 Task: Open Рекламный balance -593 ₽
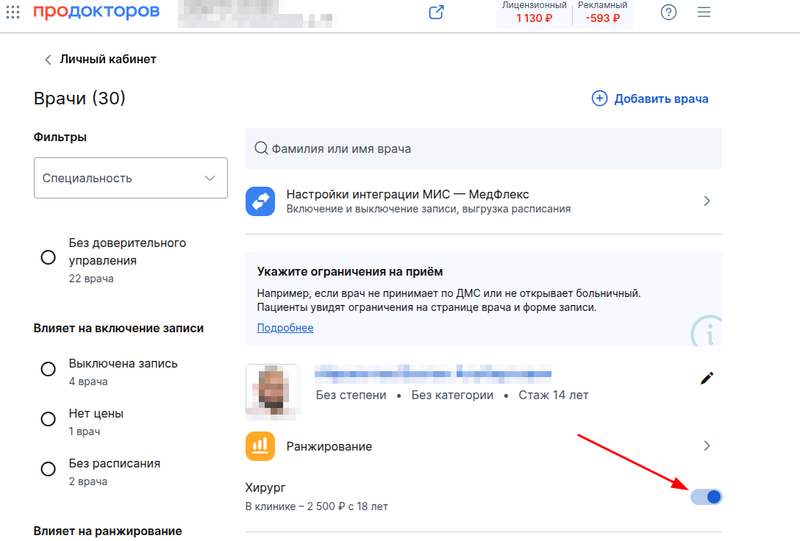coord(603,13)
